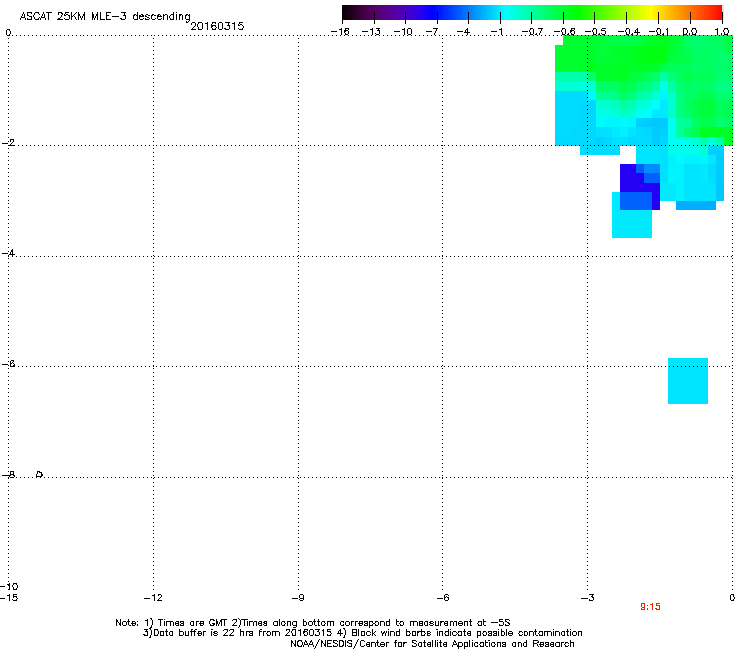Click the colorbar tick label "-4"
The height and width of the screenshot is (650, 740).
click(463, 32)
